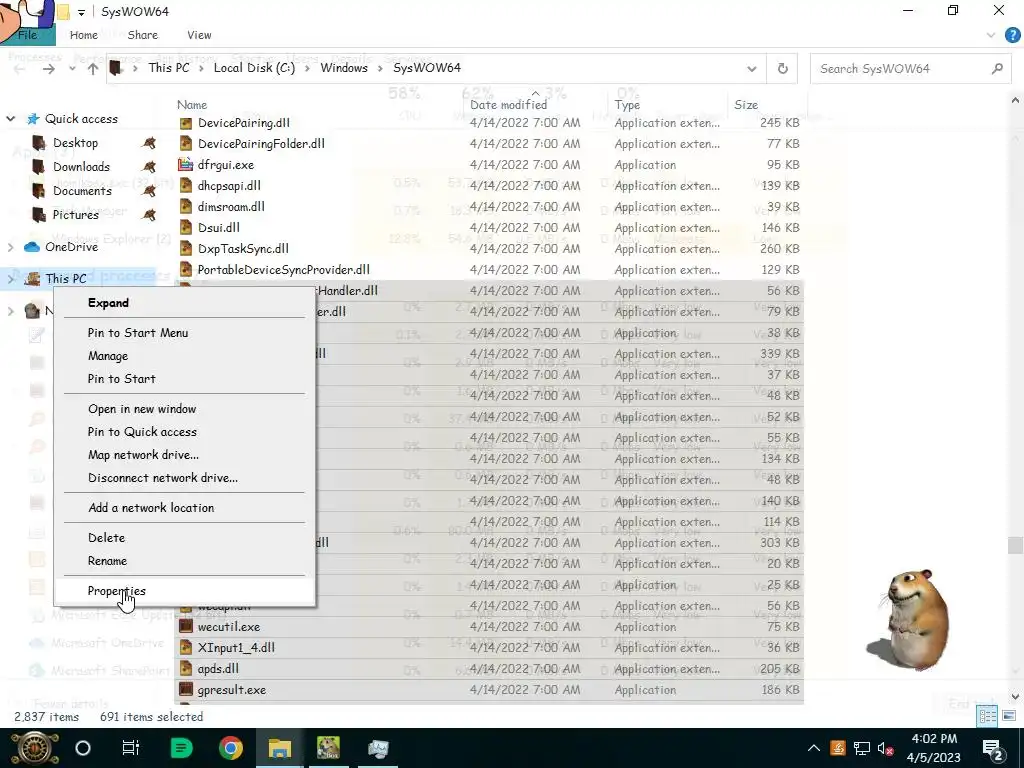This screenshot has width=1024, height=768.
Task: Choose Pin to Start option
Action: [x=121, y=378]
